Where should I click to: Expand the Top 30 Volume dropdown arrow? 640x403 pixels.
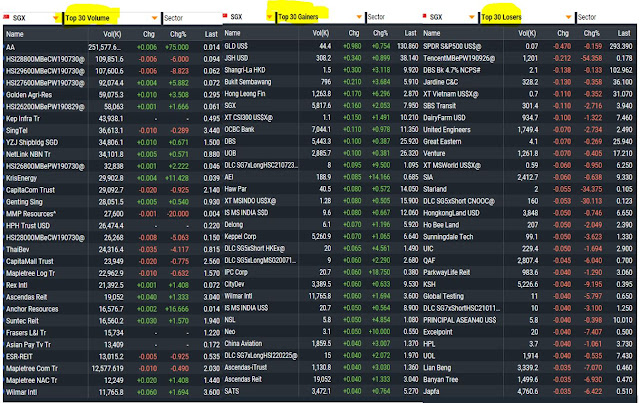(x=154, y=18)
